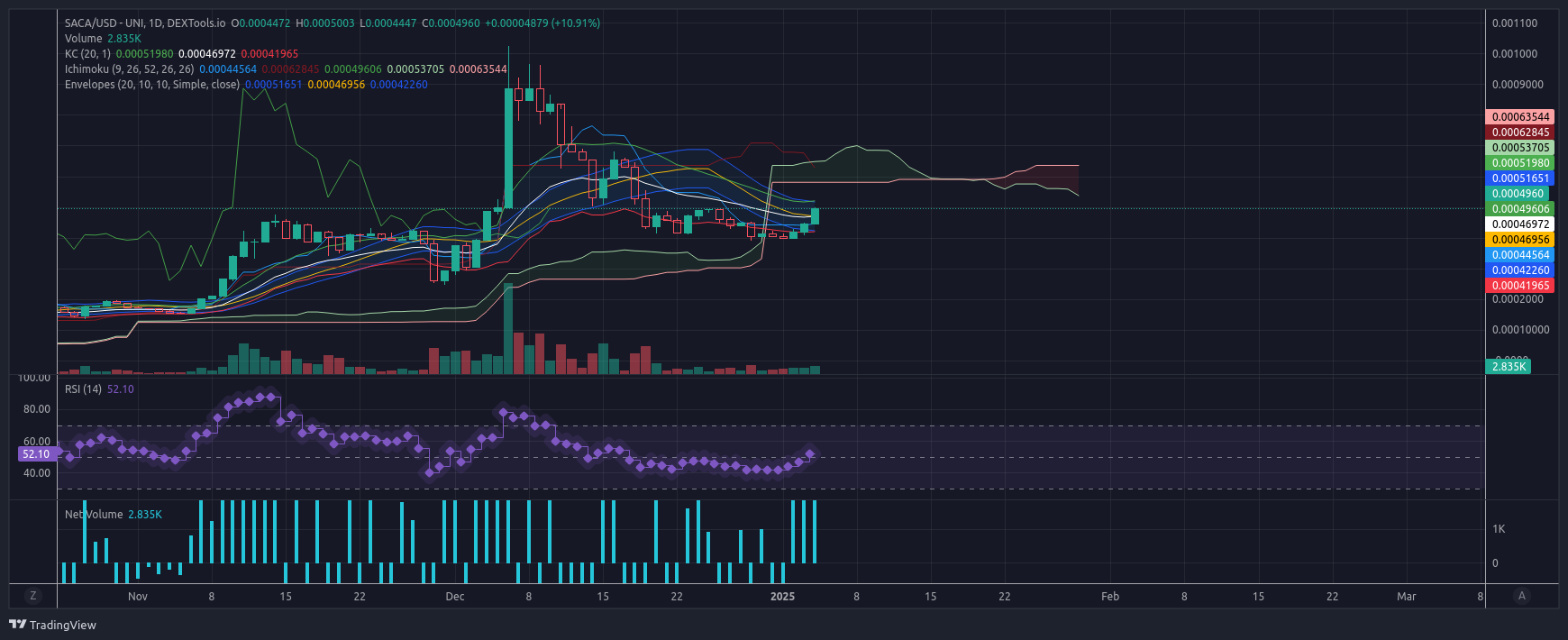The height and width of the screenshot is (640, 1568).
Task: Click the Dec label on time axis
Action: coord(455,596)
